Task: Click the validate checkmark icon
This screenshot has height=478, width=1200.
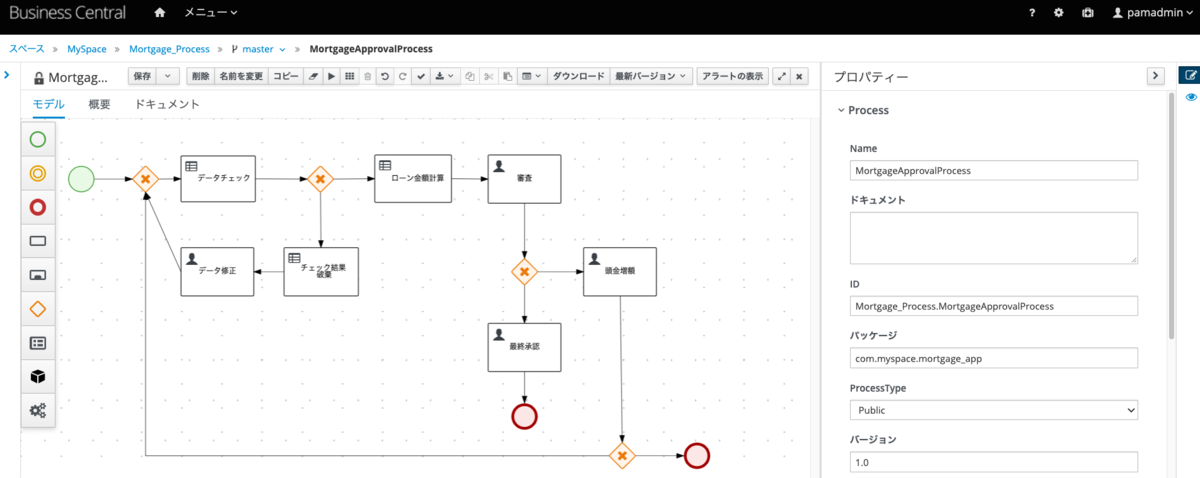Action: click(x=420, y=76)
